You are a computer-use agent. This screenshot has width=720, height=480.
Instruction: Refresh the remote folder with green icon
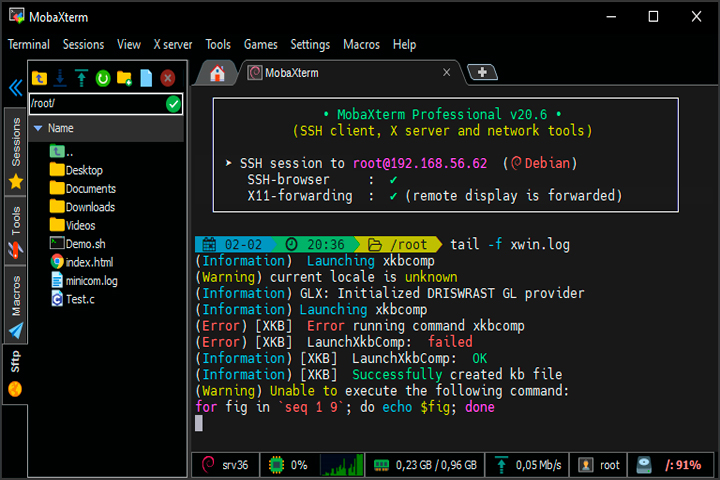103,79
